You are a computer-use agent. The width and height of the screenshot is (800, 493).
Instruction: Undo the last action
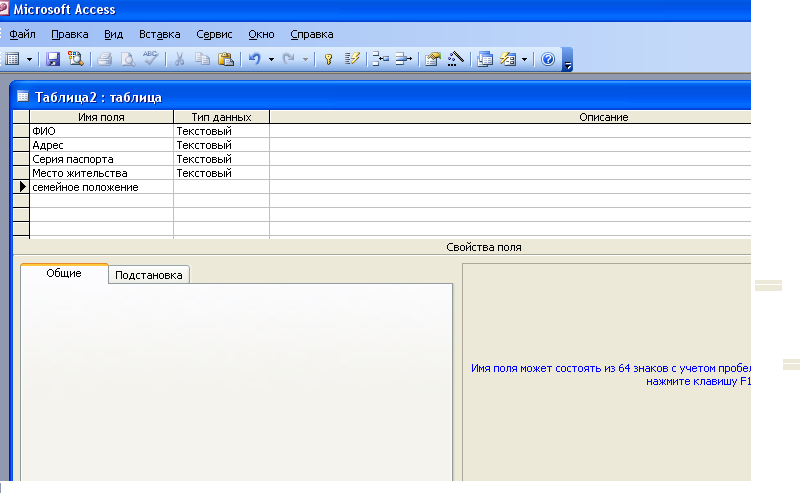pos(255,59)
